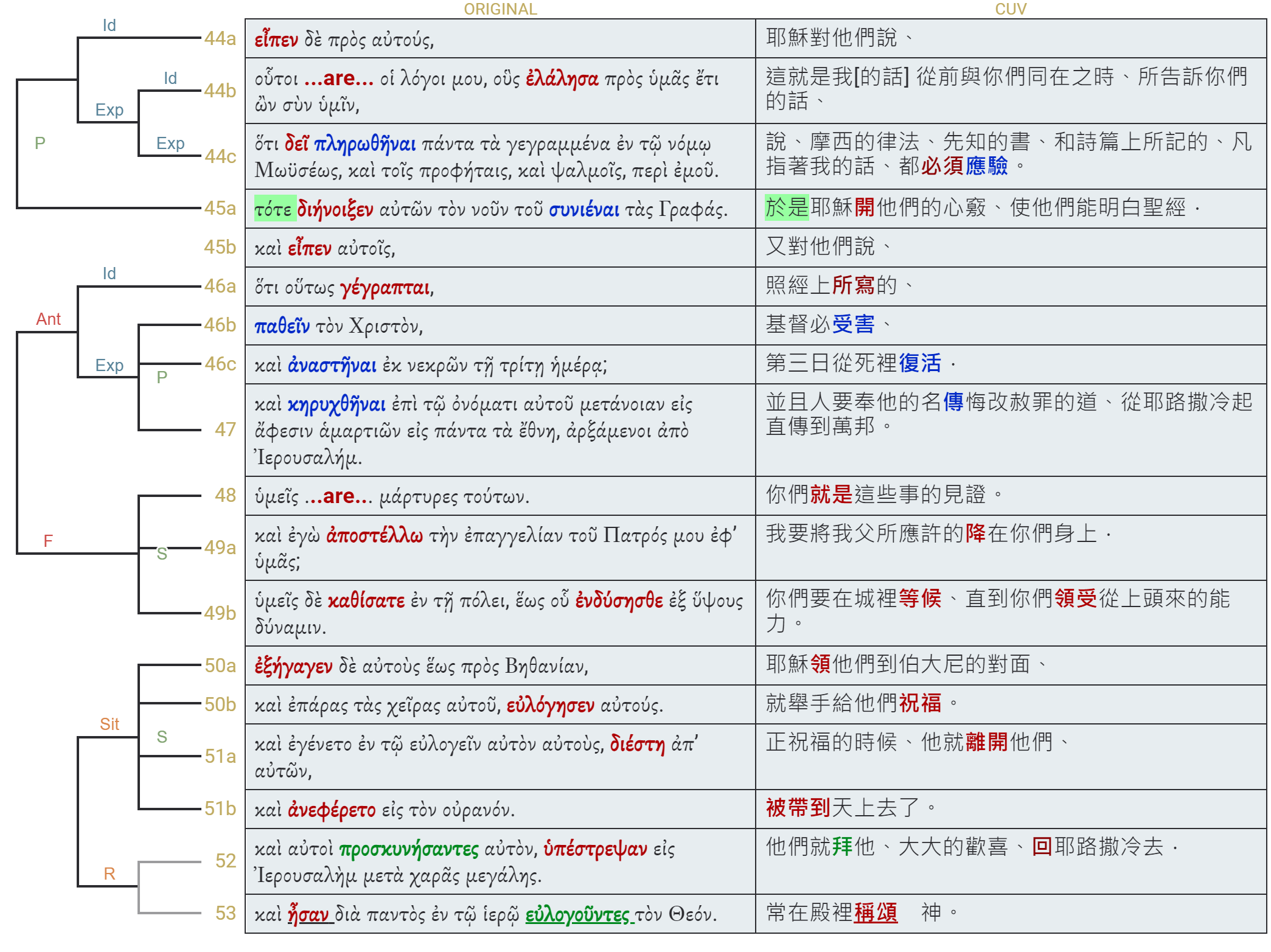The width and height of the screenshot is (1271, 952).
Task: Click the red F relationship label
Action: tap(48, 541)
